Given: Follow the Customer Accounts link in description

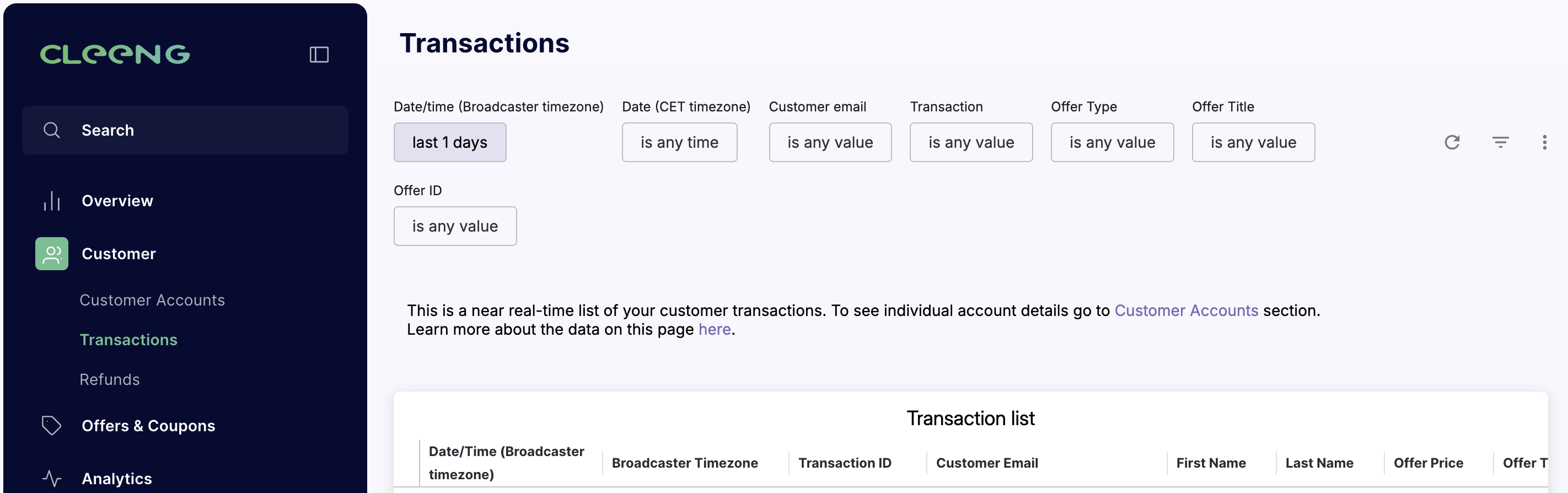Looking at the screenshot, I should click(1186, 310).
